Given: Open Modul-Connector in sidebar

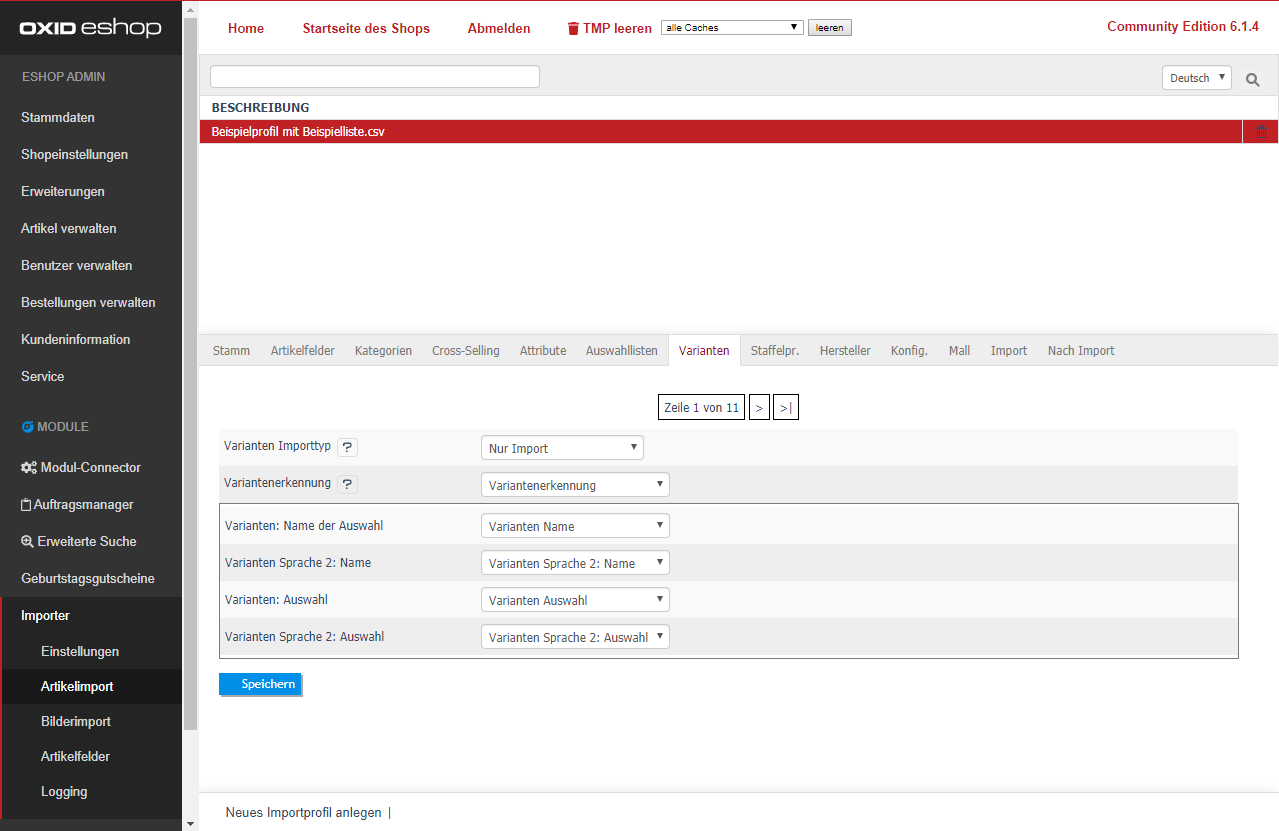Looking at the screenshot, I should [90, 467].
